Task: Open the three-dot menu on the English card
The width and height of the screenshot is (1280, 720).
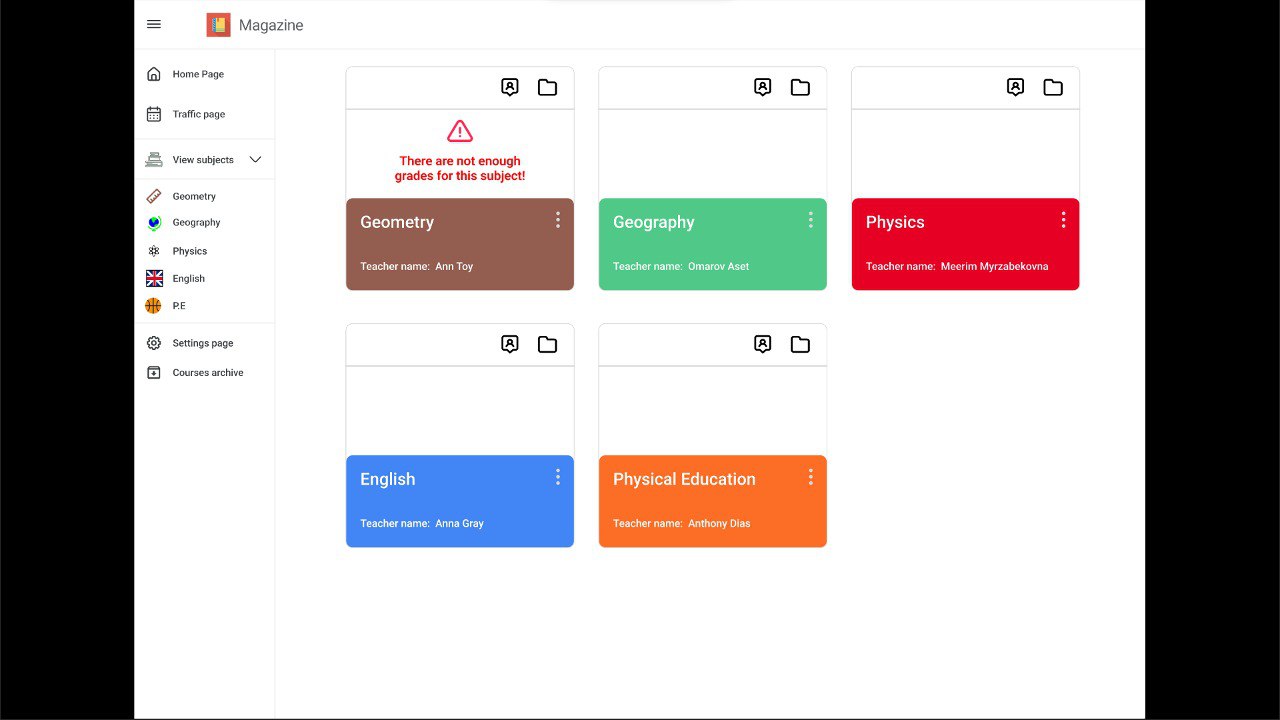Action: 558,477
